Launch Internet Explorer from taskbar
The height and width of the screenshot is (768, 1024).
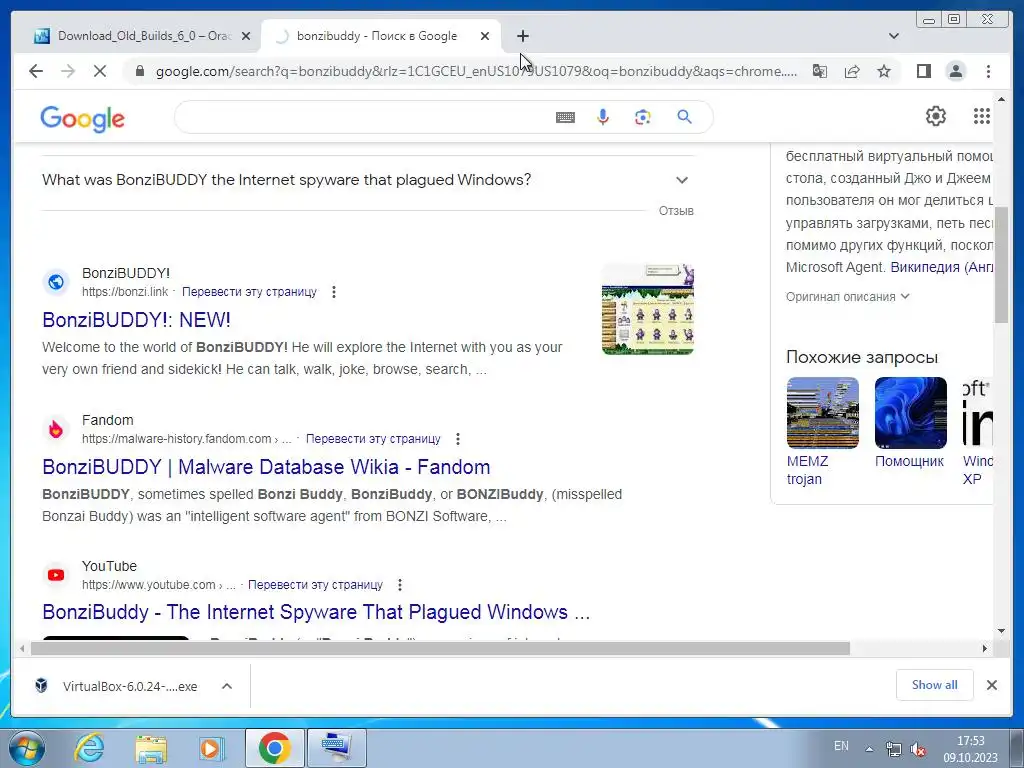pyautogui.click(x=89, y=748)
